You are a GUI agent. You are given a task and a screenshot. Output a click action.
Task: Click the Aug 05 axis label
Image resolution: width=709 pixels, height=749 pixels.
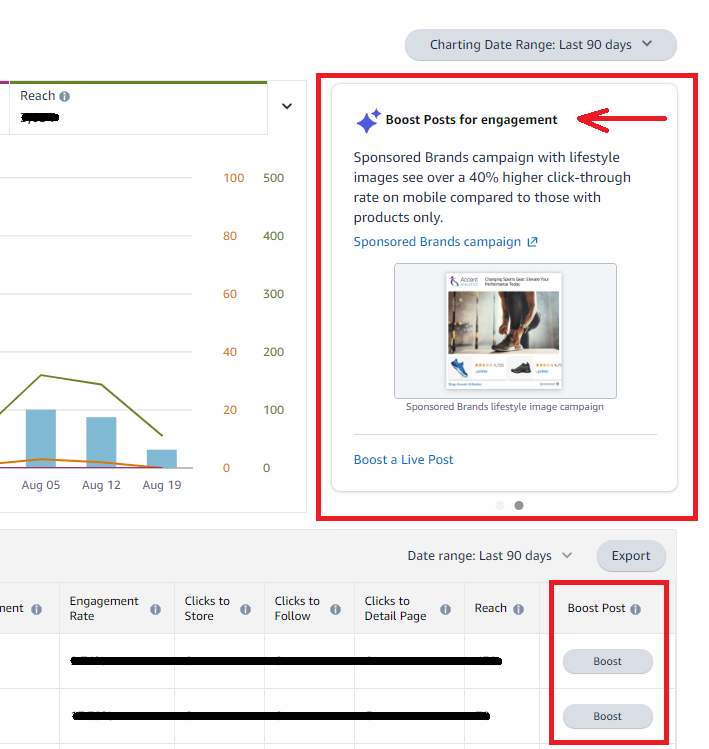pyautogui.click(x=41, y=485)
